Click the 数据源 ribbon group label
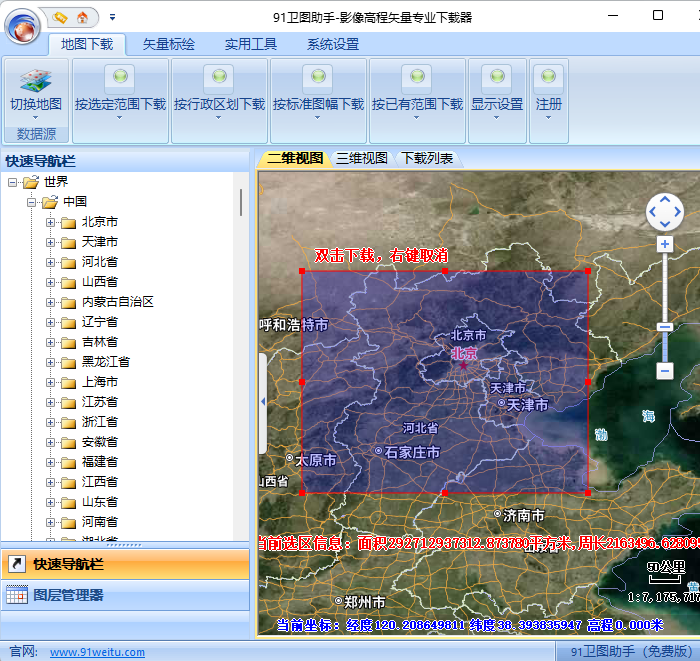 pos(36,133)
